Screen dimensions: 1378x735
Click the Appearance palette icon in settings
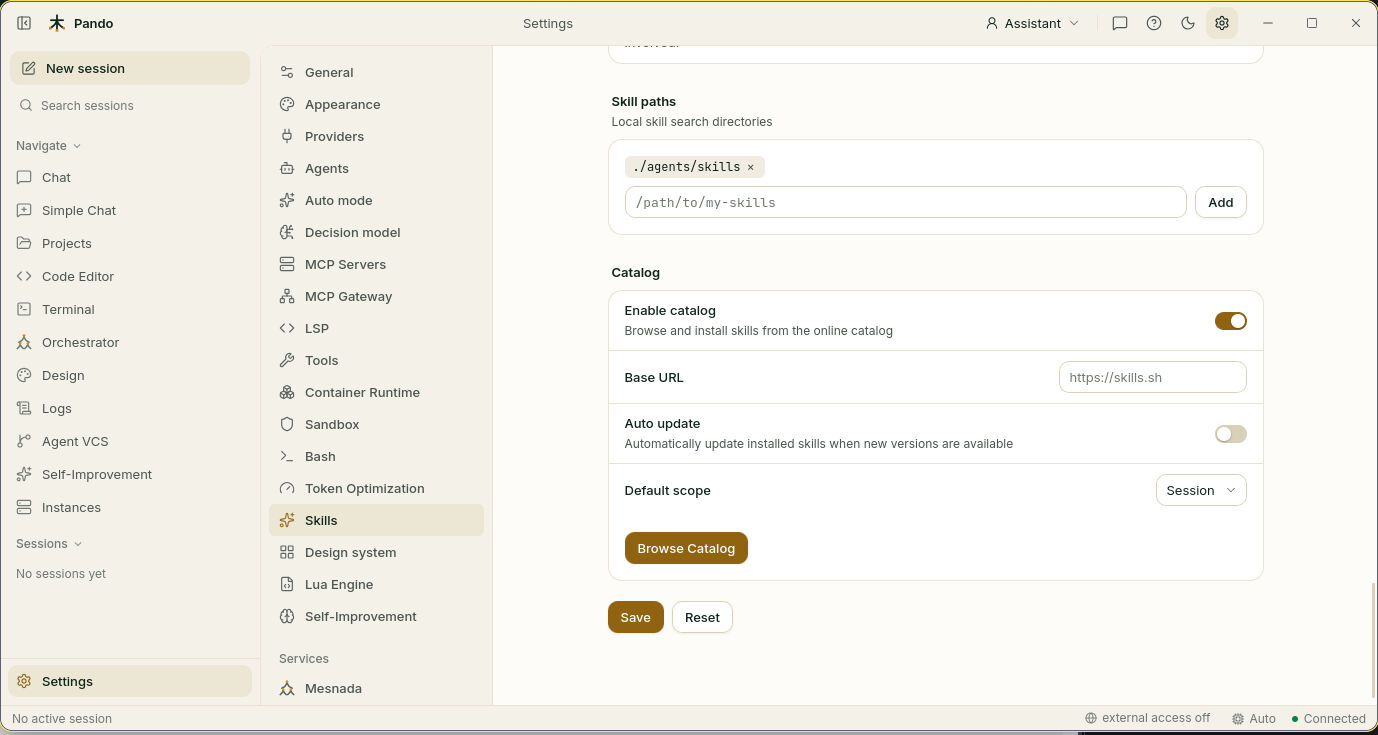coord(287,104)
